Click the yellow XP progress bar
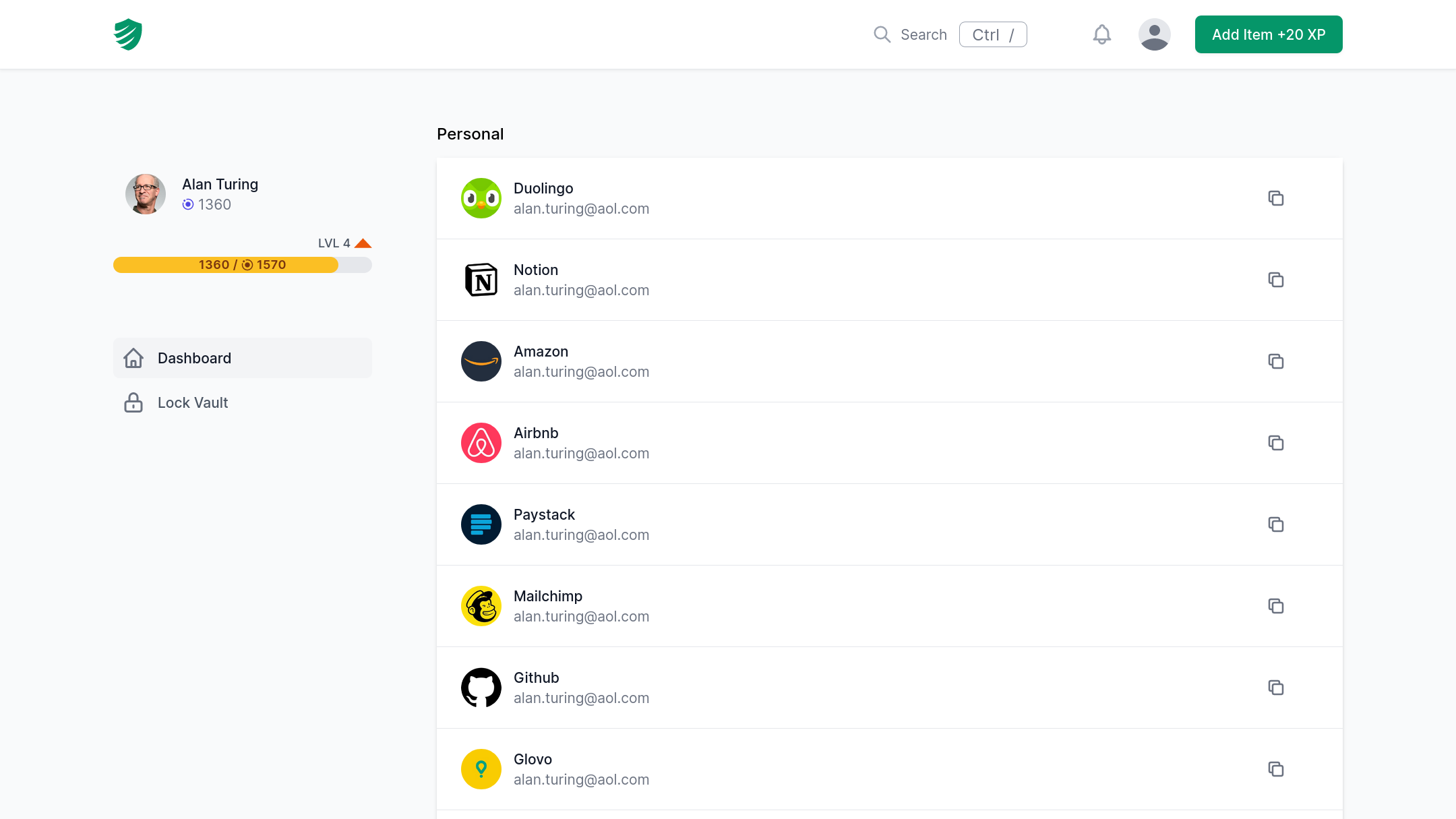Image resolution: width=1456 pixels, height=819 pixels. click(243, 265)
